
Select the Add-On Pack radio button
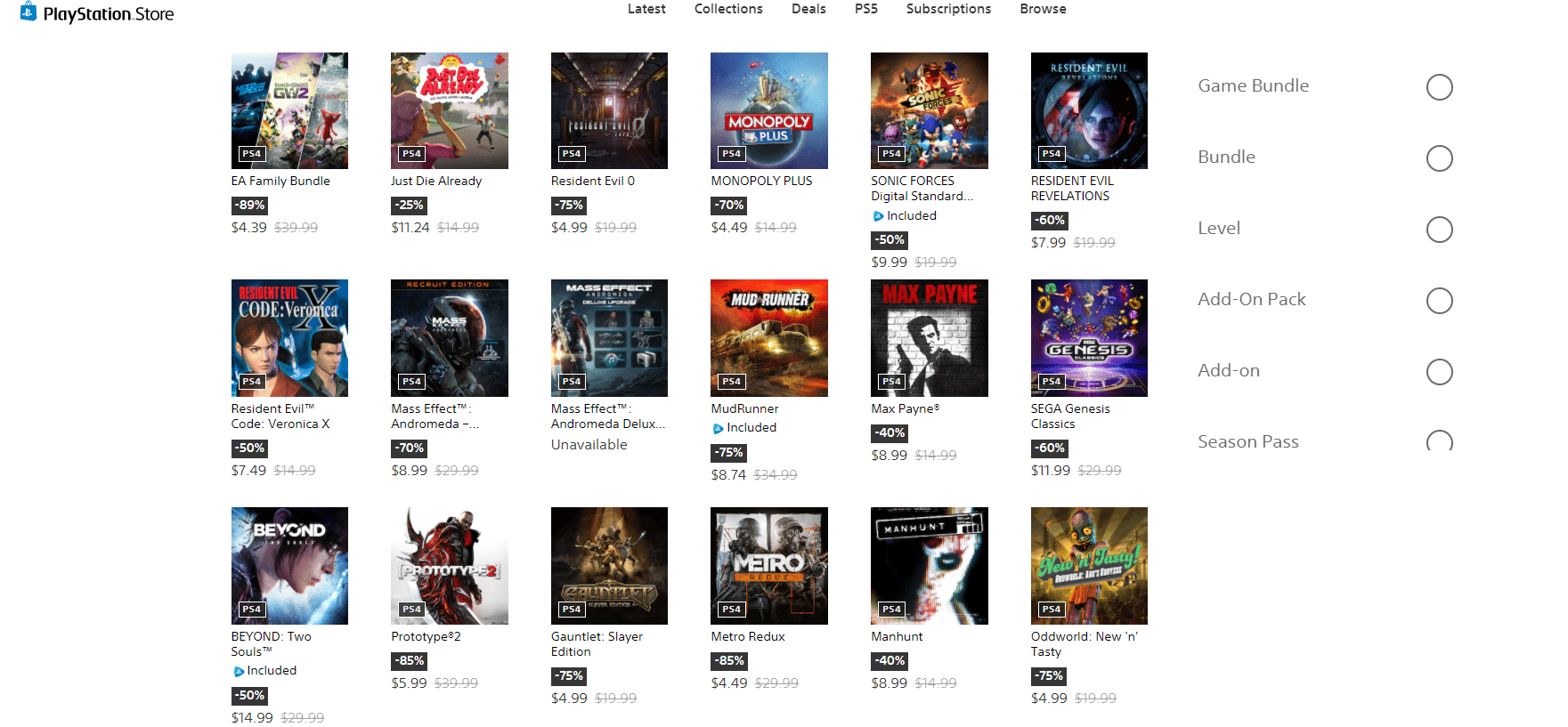pos(1440,301)
